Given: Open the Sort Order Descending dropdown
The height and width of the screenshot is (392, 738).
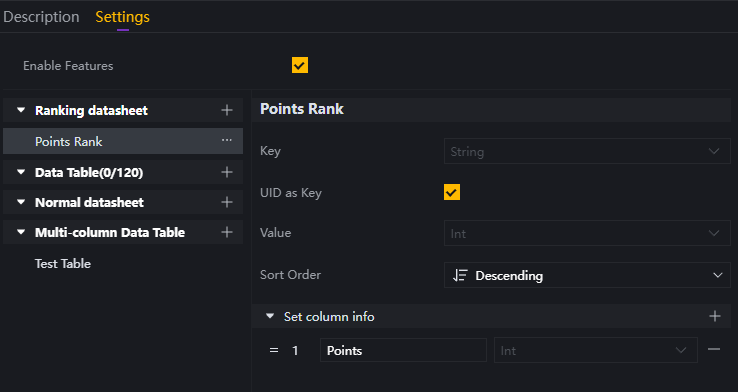Looking at the screenshot, I should (x=587, y=275).
